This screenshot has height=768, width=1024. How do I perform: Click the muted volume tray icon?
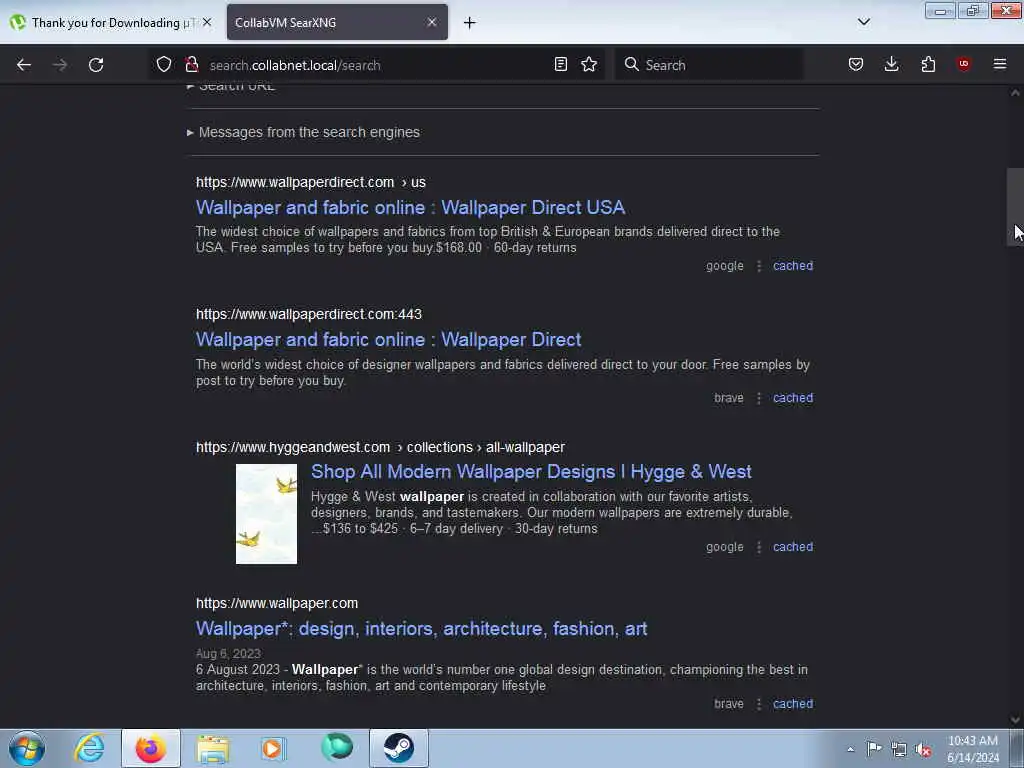coord(923,750)
